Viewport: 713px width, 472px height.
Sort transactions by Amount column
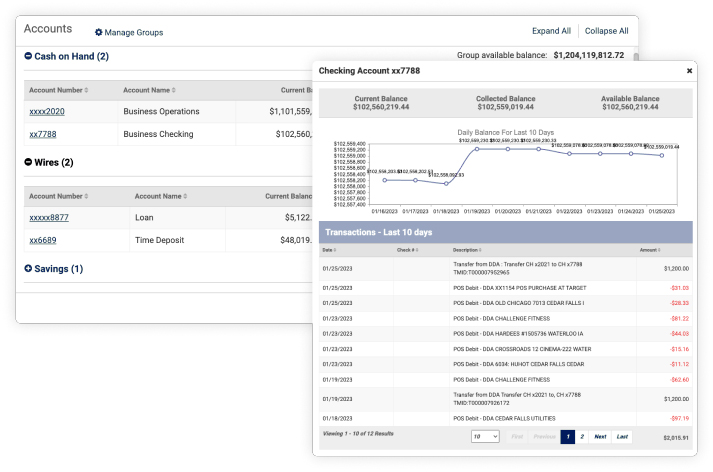(x=650, y=250)
